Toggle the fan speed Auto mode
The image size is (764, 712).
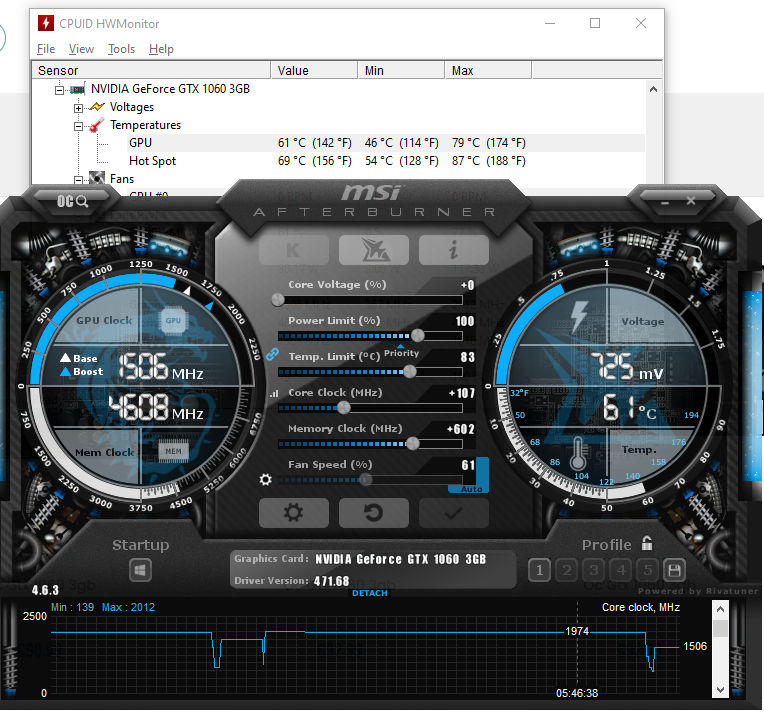[x=471, y=489]
